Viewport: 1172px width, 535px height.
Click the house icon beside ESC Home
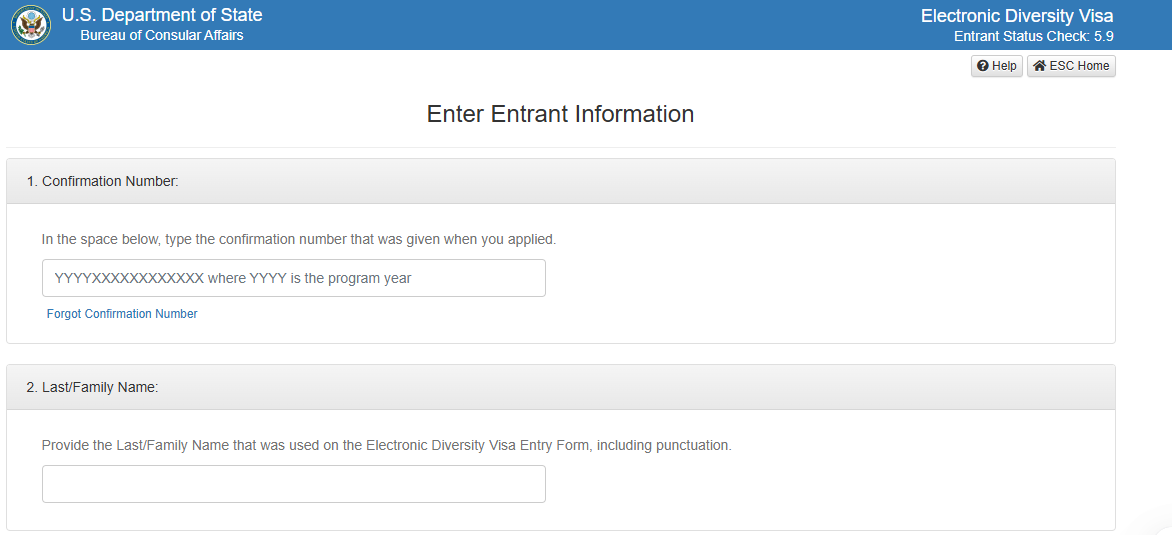tap(1039, 66)
